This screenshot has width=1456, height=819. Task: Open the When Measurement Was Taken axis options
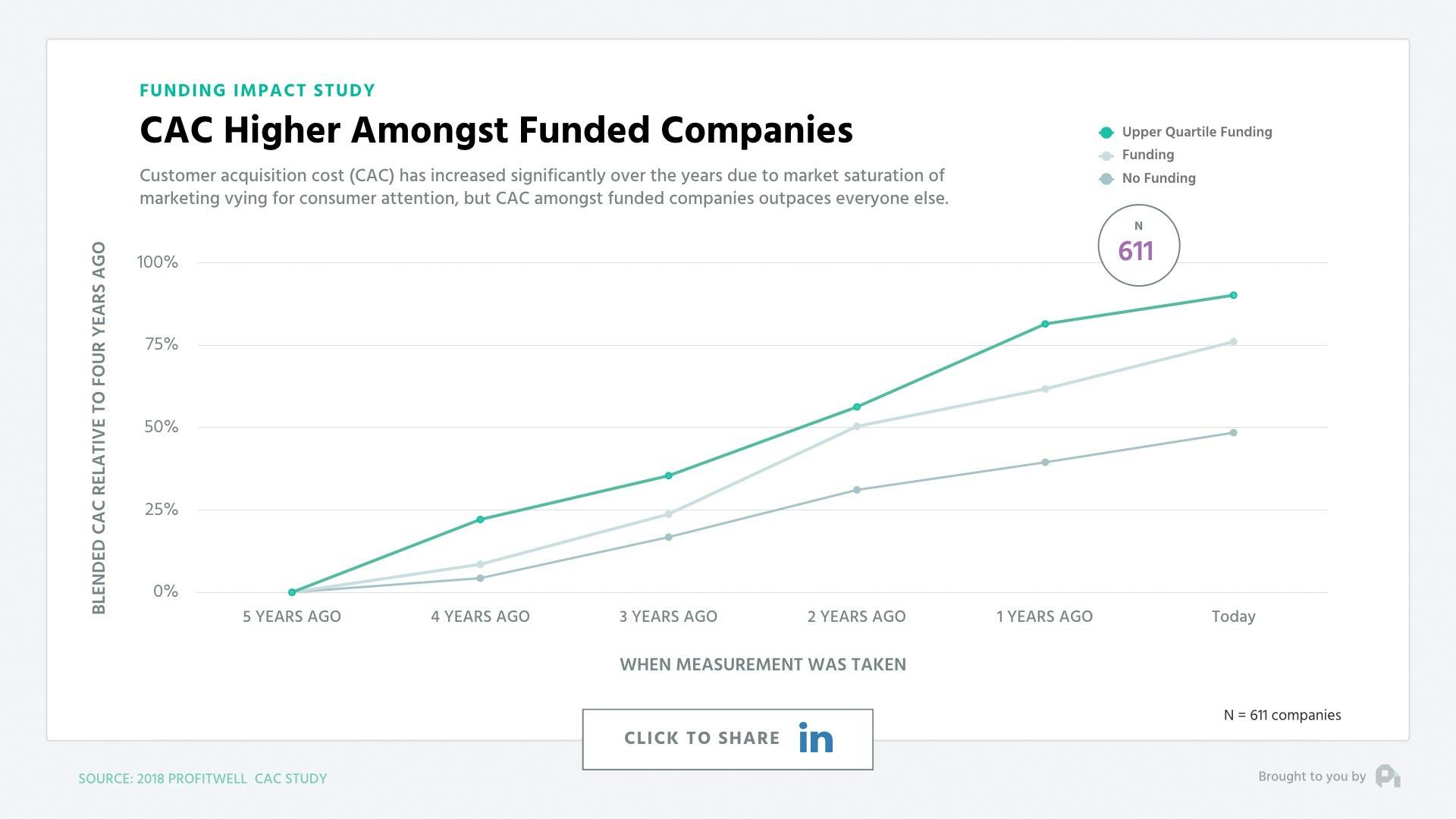click(763, 664)
